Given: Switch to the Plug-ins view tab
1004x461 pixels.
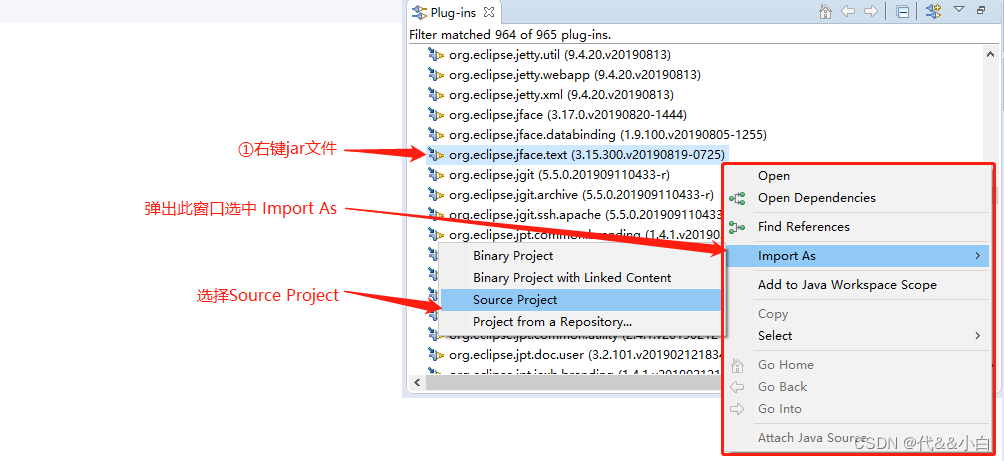Looking at the screenshot, I should [454, 12].
